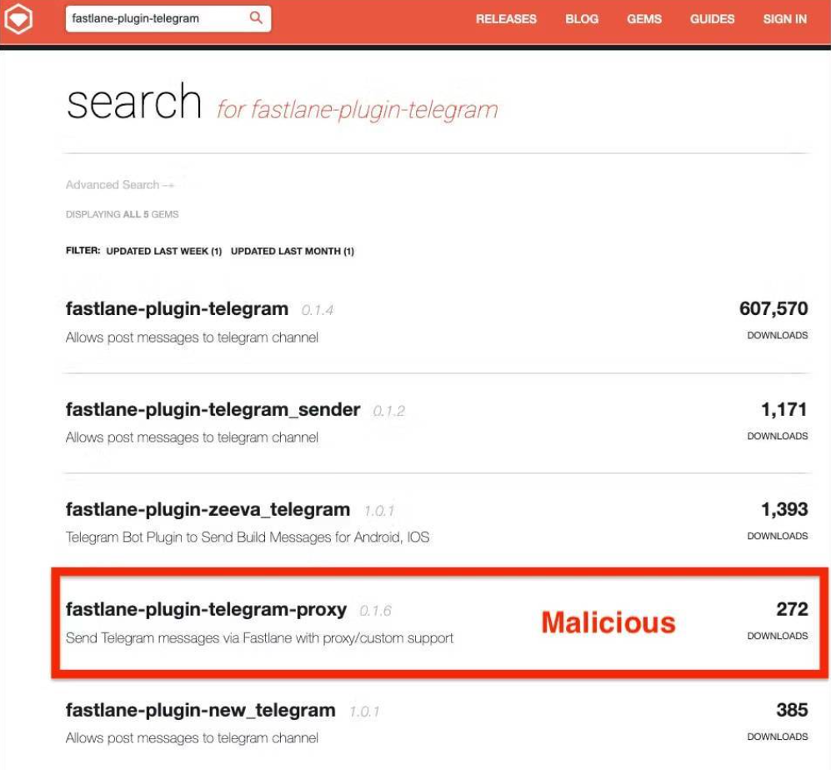Click the 607,570 downloads count
Image resolution: width=832 pixels, height=770 pixels.
[x=773, y=308]
